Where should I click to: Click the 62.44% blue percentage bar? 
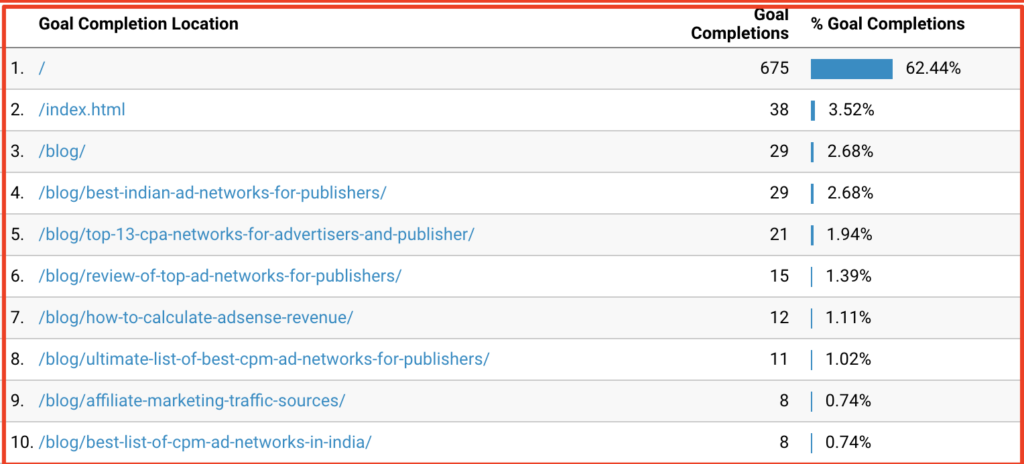pos(852,69)
